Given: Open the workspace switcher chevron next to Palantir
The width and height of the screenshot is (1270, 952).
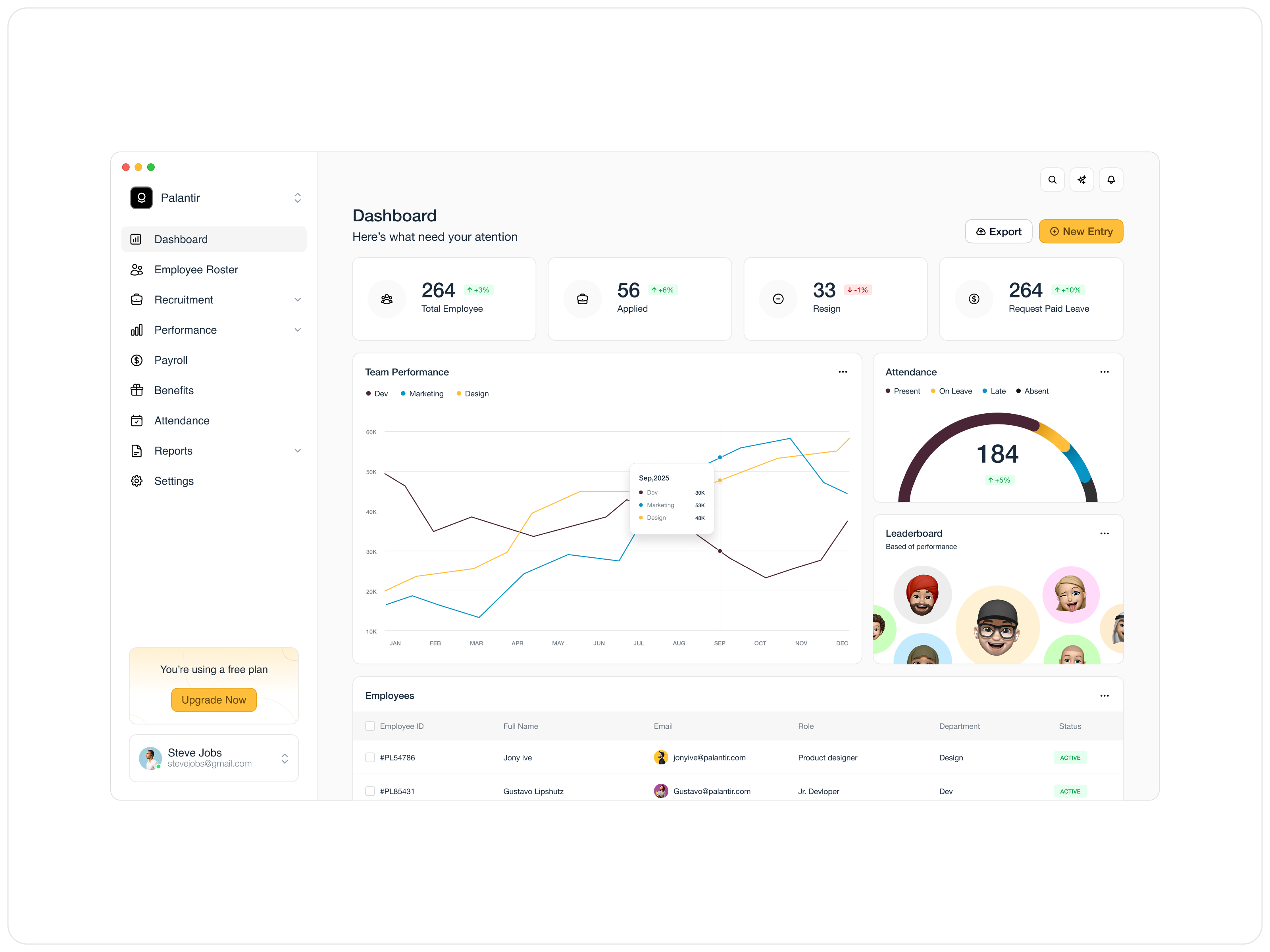Looking at the screenshot, I should pos(298,198).
